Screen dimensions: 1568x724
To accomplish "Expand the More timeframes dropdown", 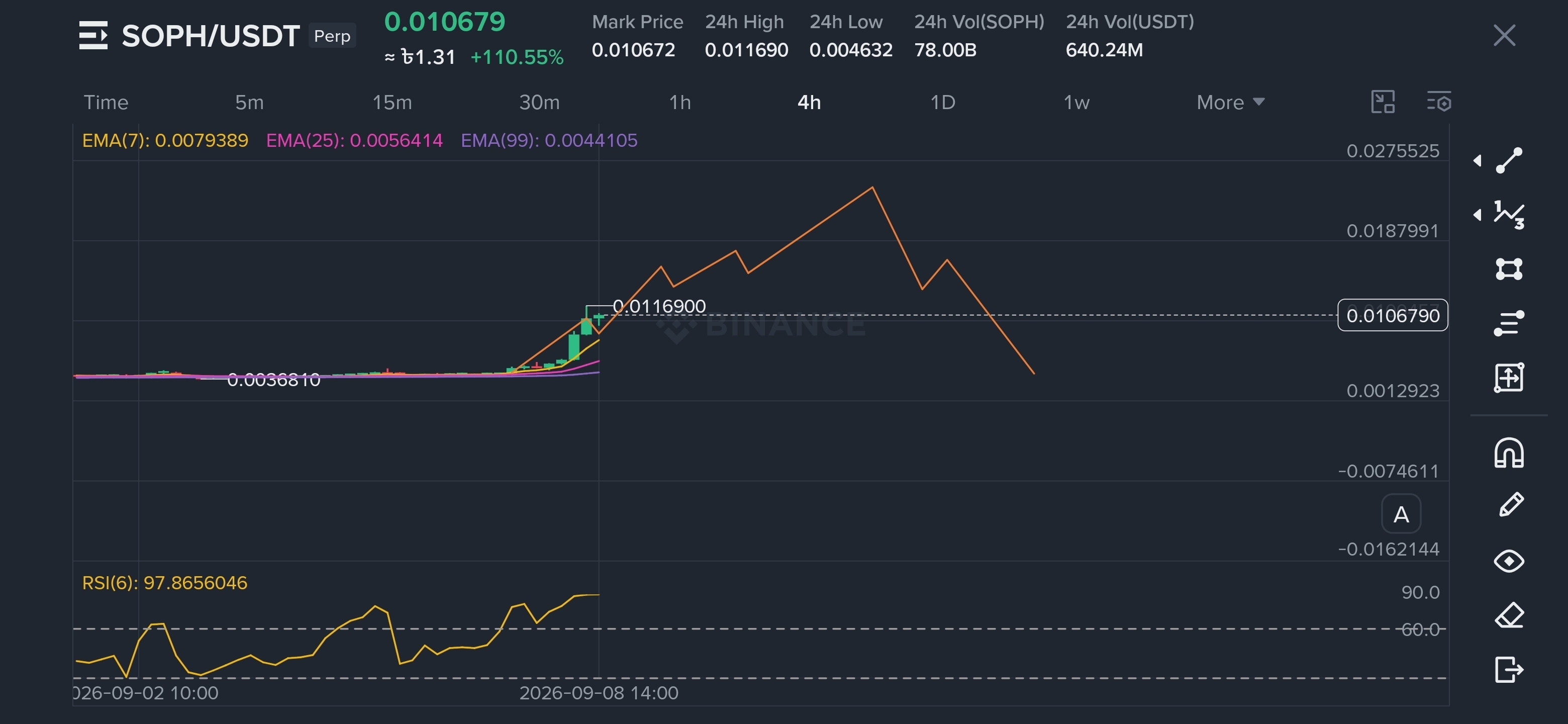I will point(1230,102).
